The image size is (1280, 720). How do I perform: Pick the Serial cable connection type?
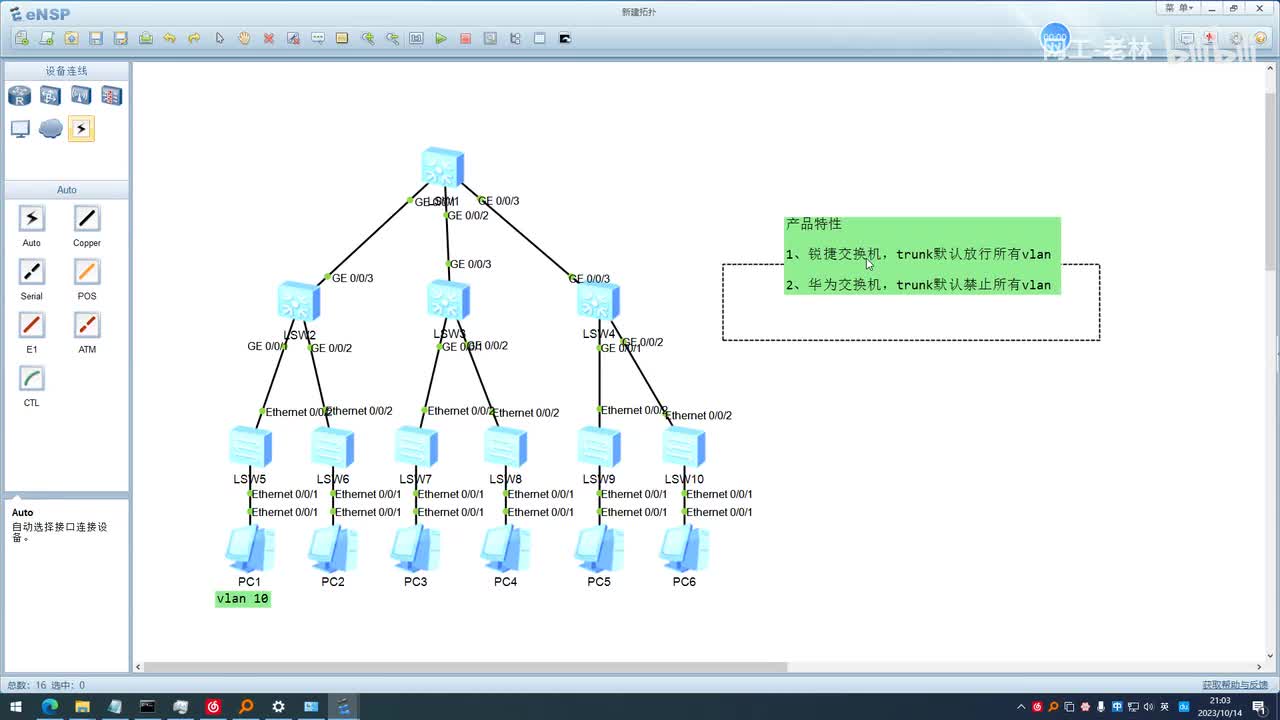tap(32, 272)
